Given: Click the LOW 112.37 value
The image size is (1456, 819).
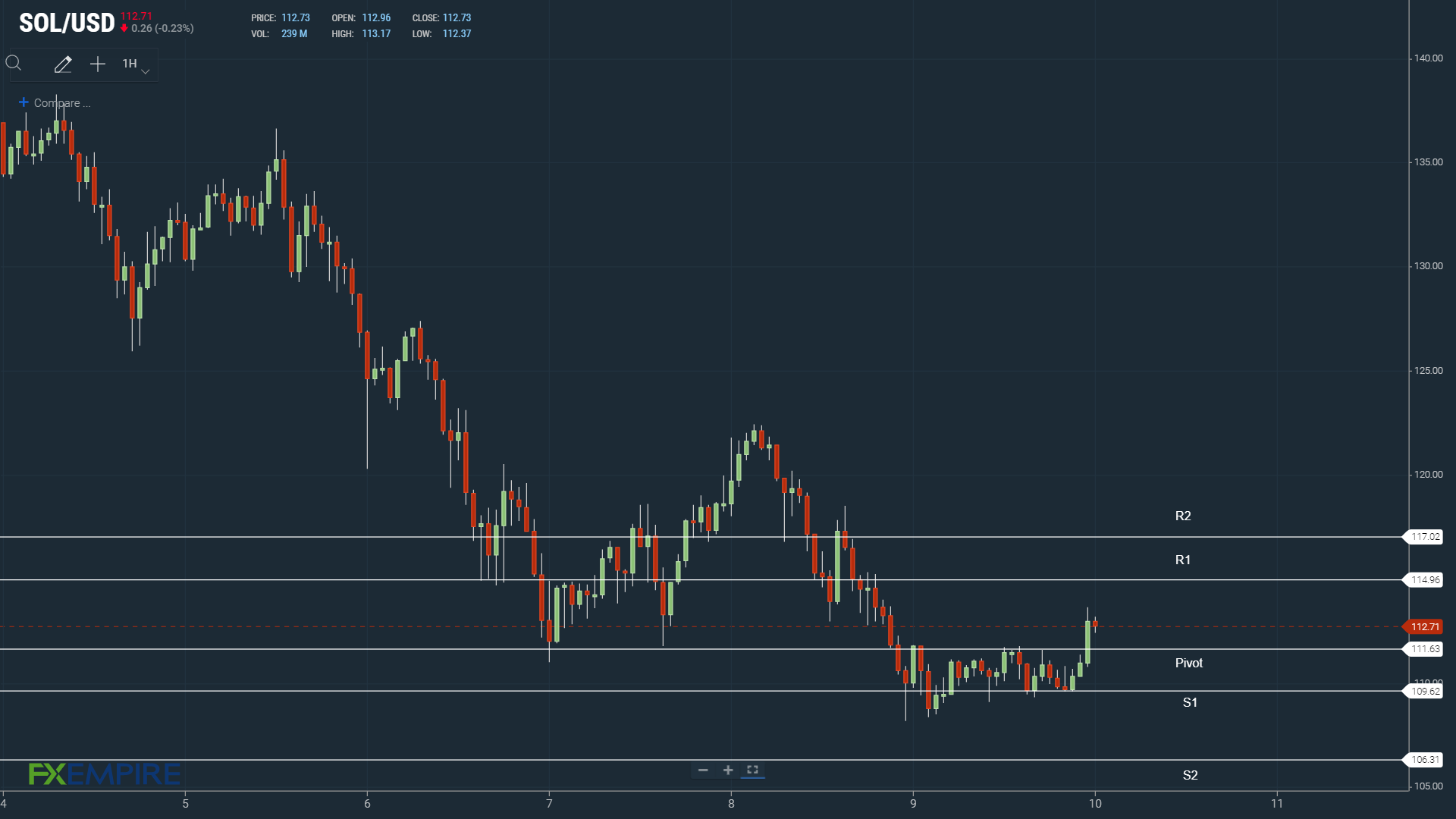Looking at the screenshot, I should click(457, 34).
